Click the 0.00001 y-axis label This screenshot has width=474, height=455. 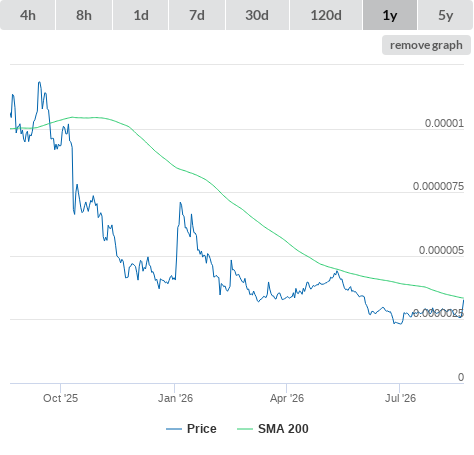click(444, 123)
